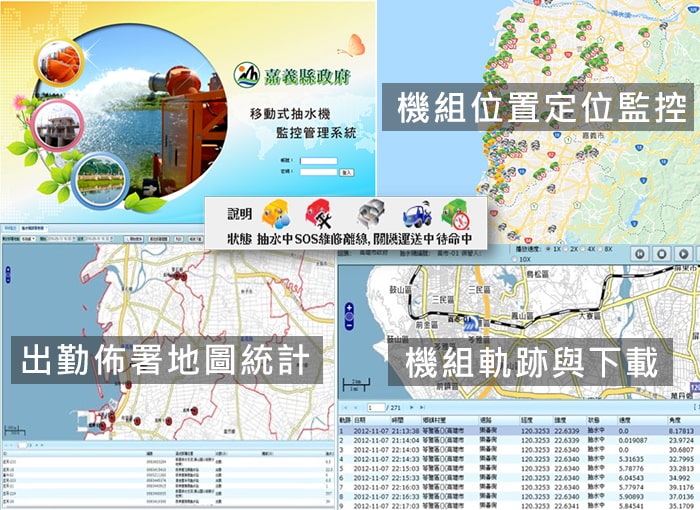Image resolution: width=700 pixels, height=510 pixels.
Task: Go to next page of track records
Action: coord(412,407)
